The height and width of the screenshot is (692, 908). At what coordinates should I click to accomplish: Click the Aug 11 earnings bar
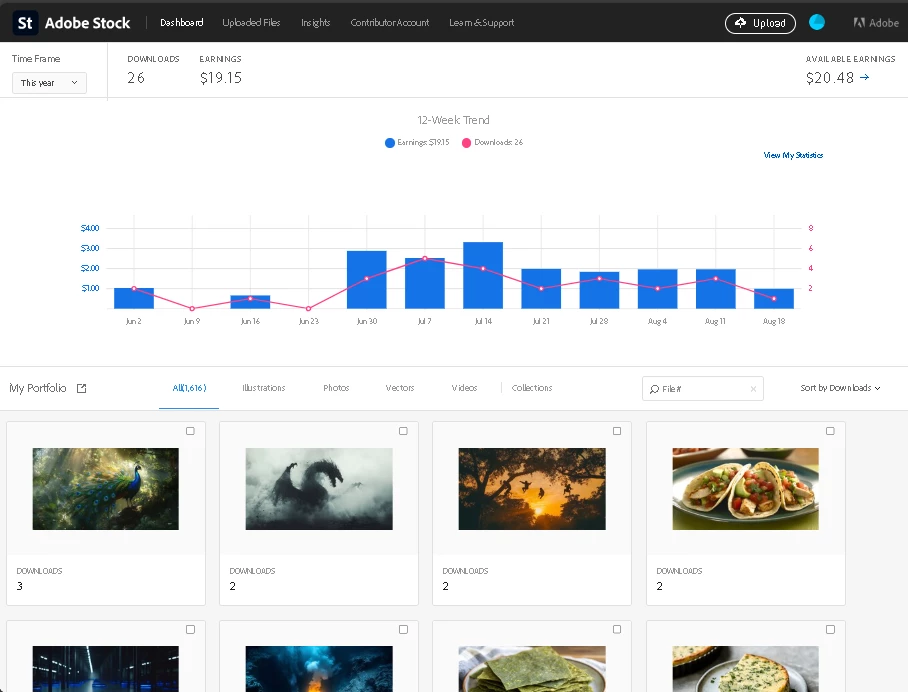(716, 288)
